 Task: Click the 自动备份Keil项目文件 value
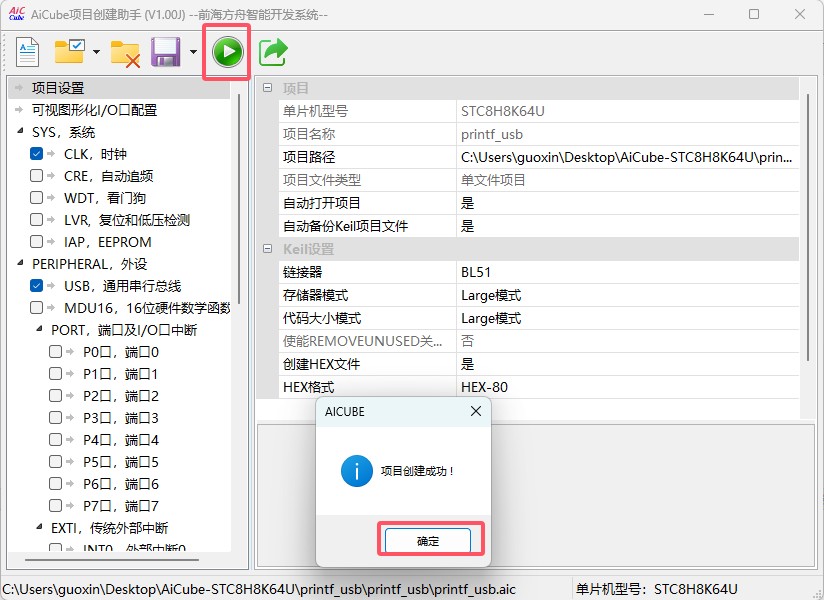click(x=627, y=226)
